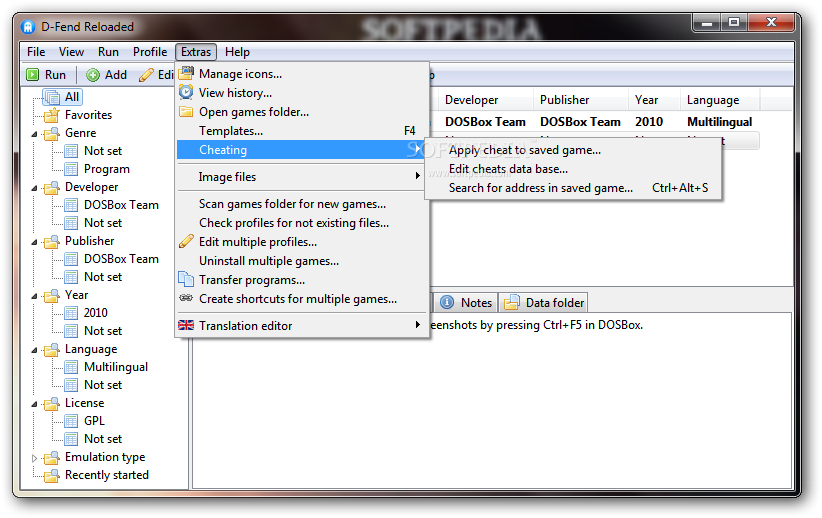Image resolution: width=822 pixels, height=518 pixels.
Task: Click the License folder icon in tree
Action: point(51,403)
